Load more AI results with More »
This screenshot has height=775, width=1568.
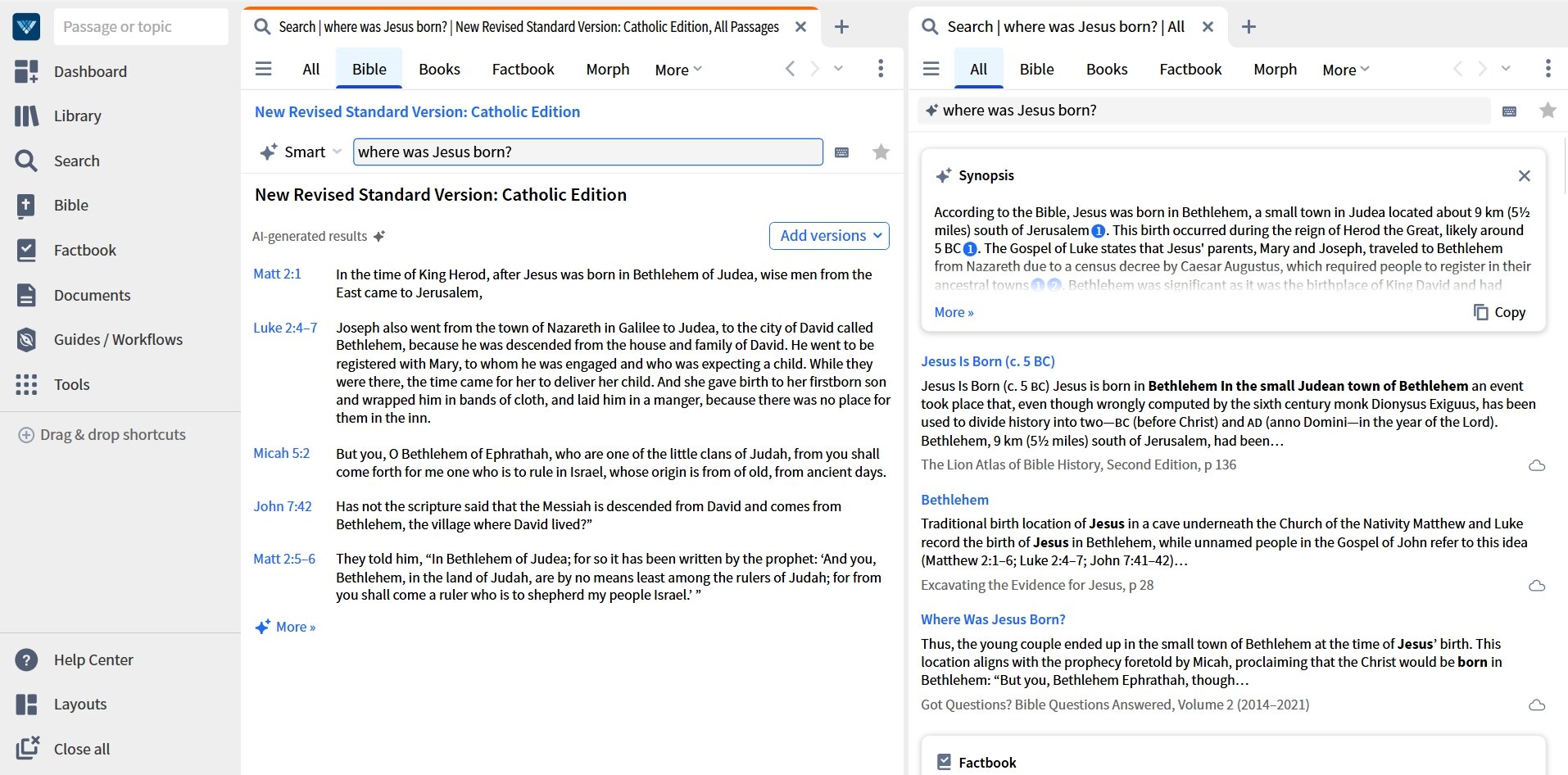[x=286, y=627]
